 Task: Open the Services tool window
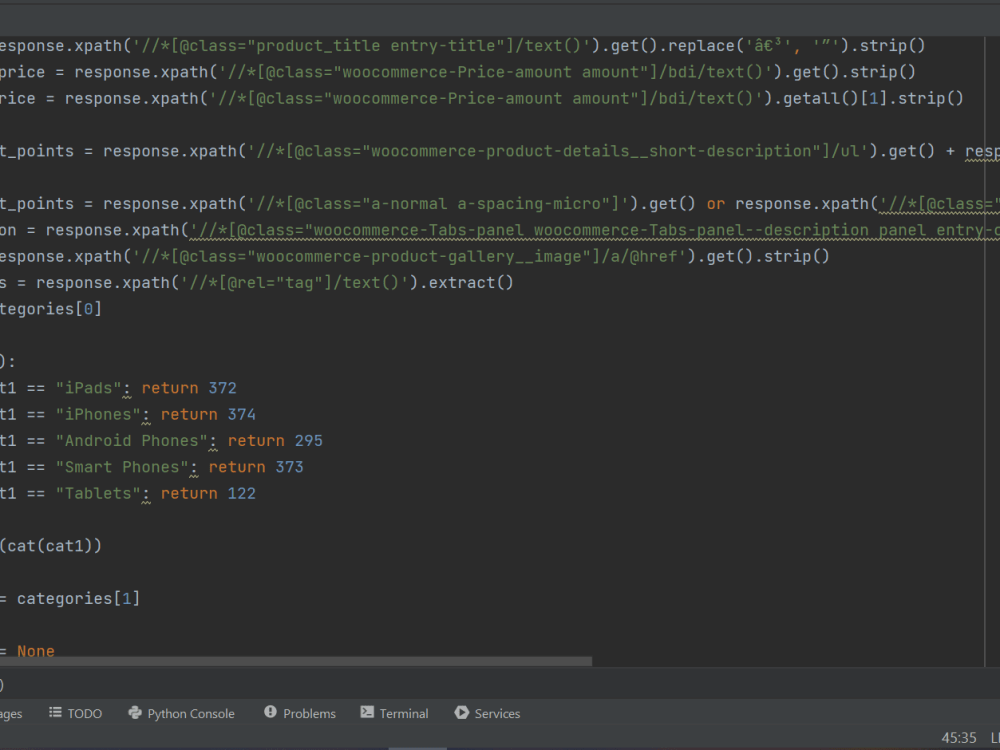487,713
